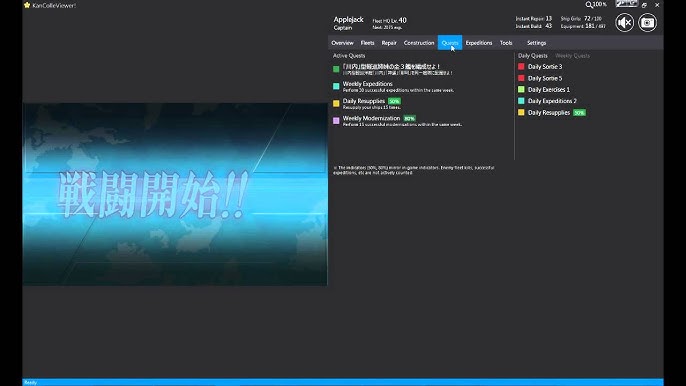Click the Active Quests heading

tap(349, 56)
